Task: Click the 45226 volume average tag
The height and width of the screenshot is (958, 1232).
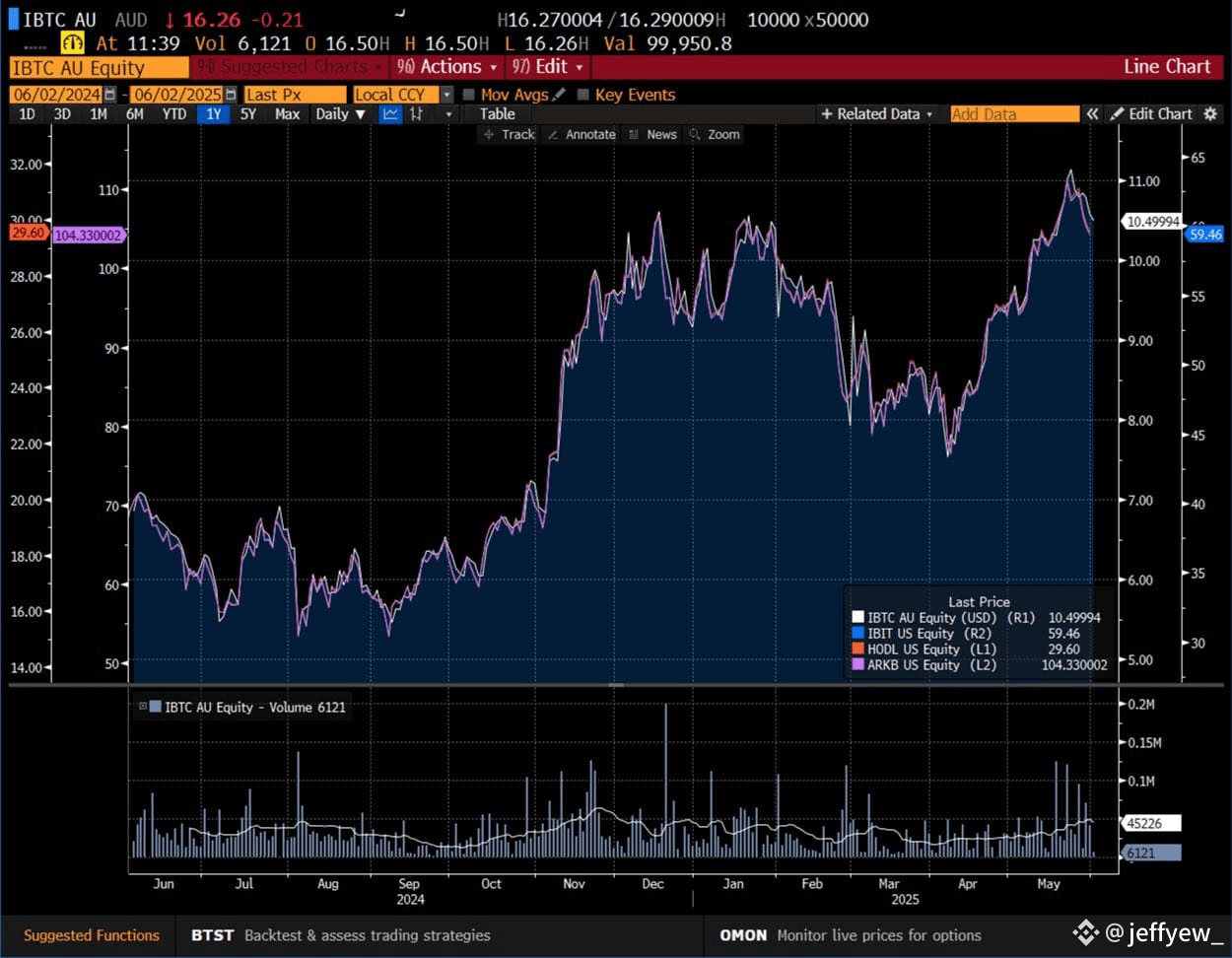Action: point(1151,824)
